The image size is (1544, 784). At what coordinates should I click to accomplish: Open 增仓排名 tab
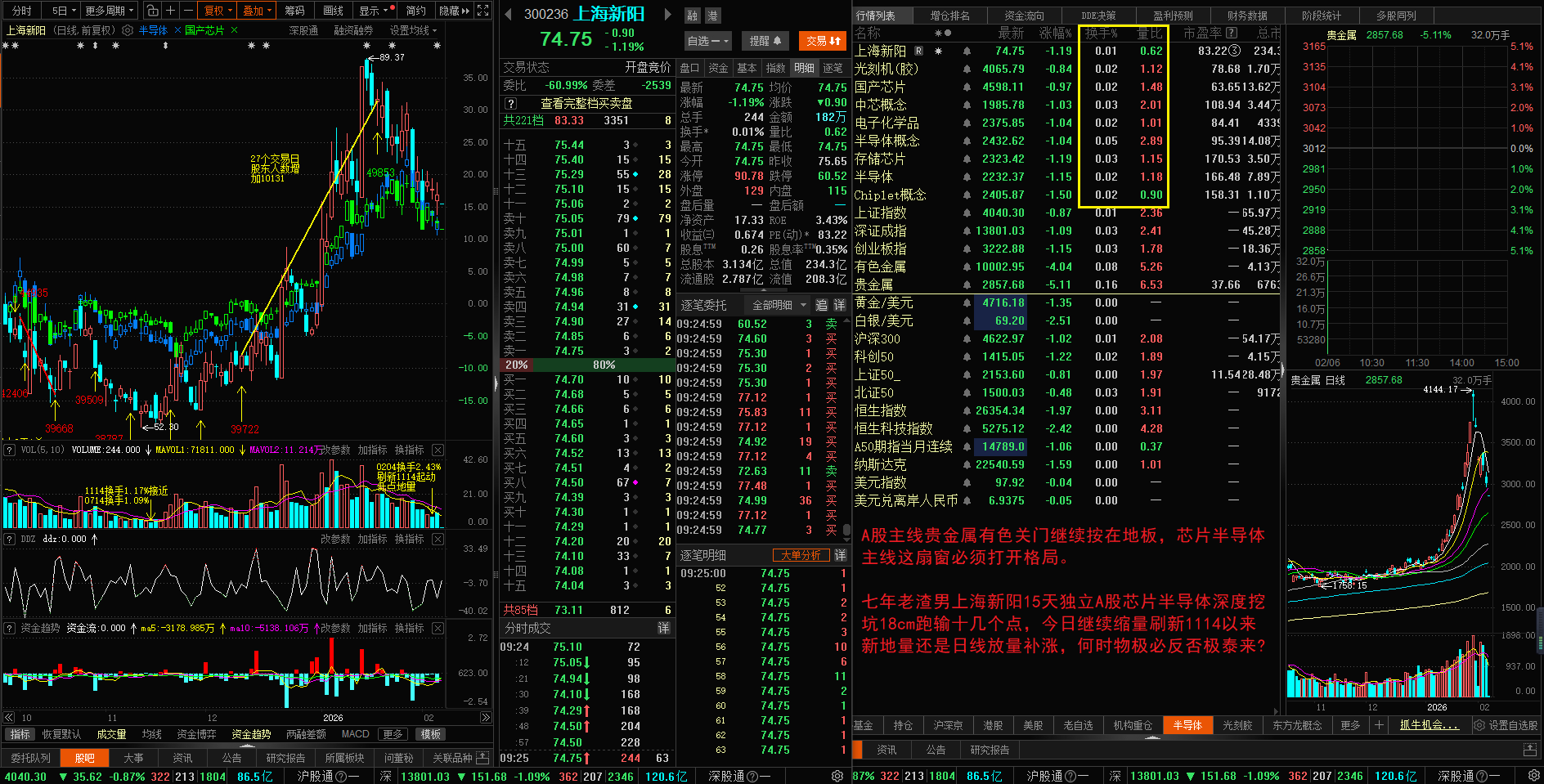[949, 16]
